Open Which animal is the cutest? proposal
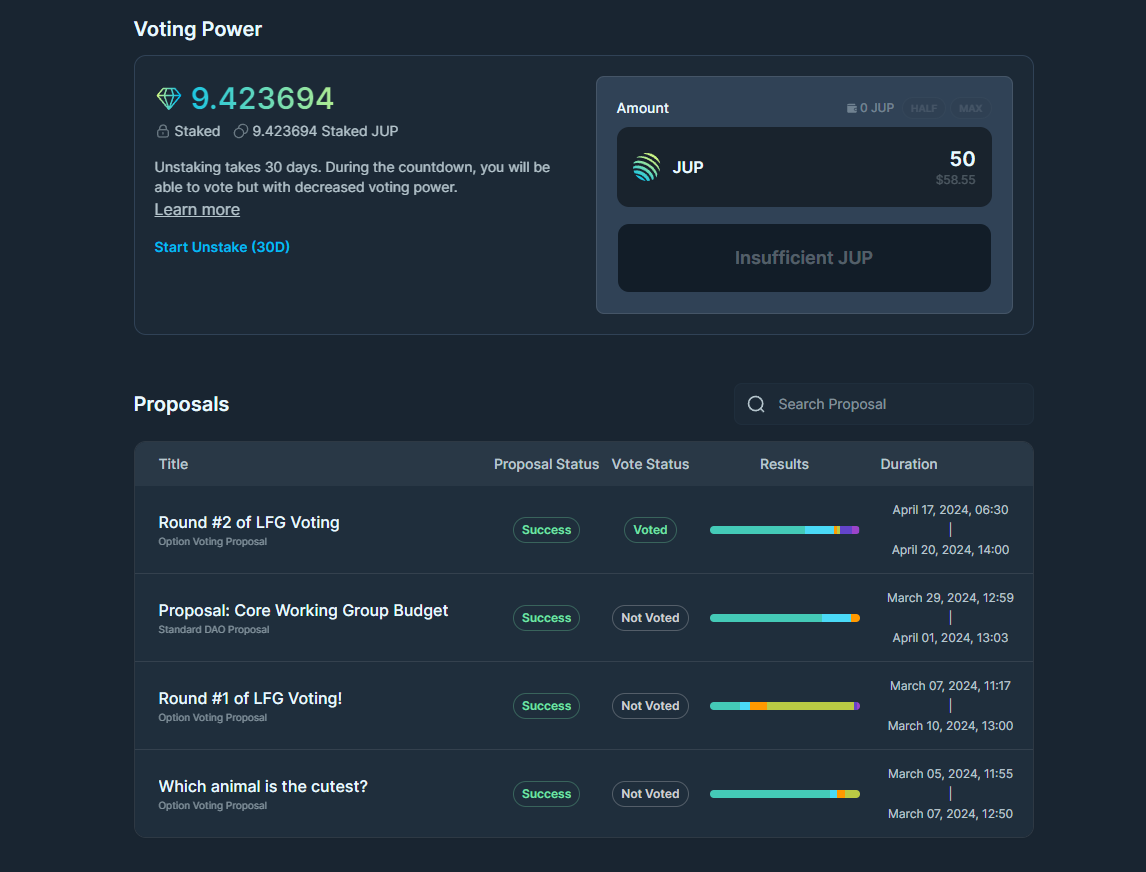 [263, 786]
